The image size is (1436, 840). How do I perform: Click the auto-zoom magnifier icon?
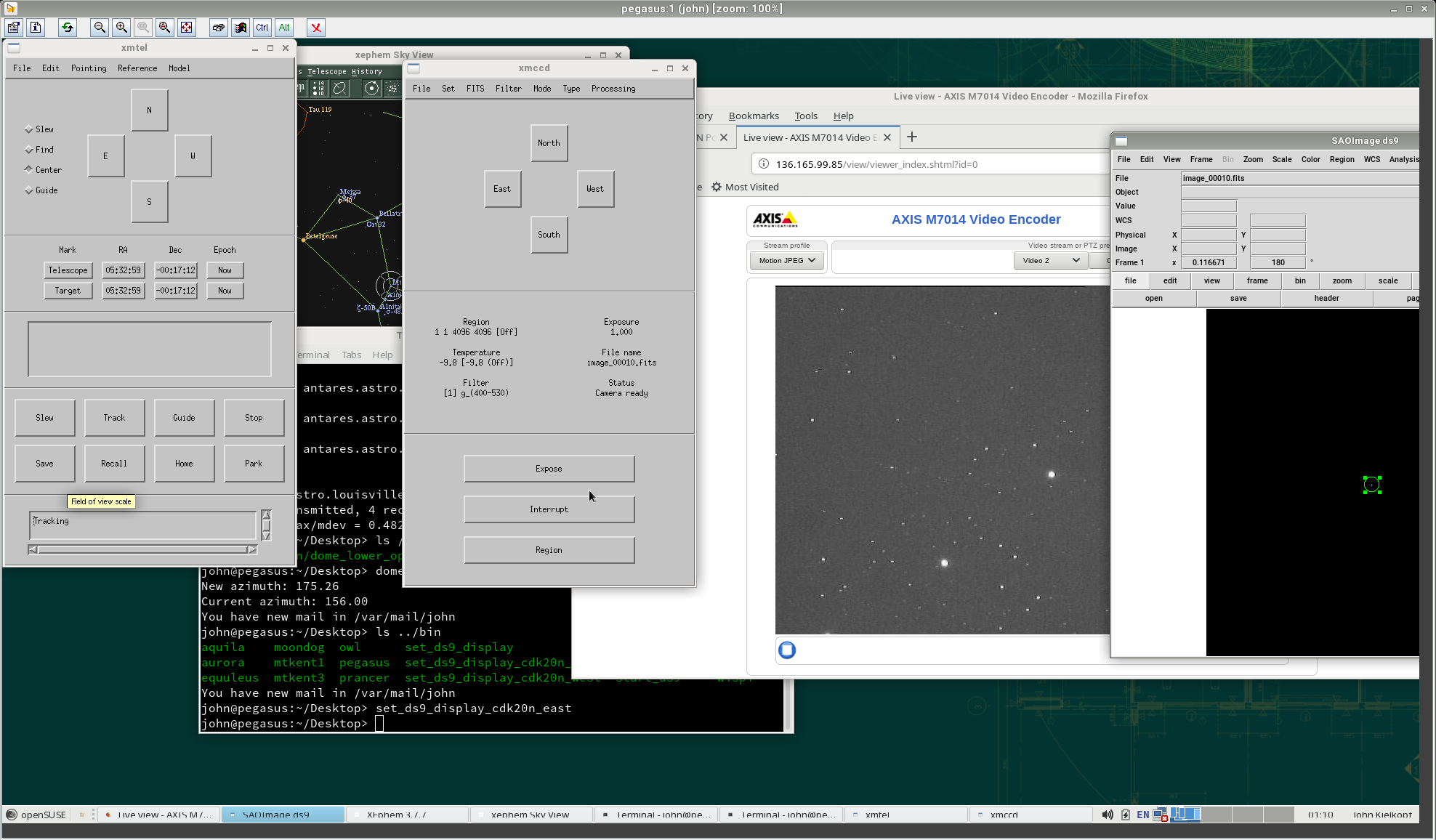165,28
